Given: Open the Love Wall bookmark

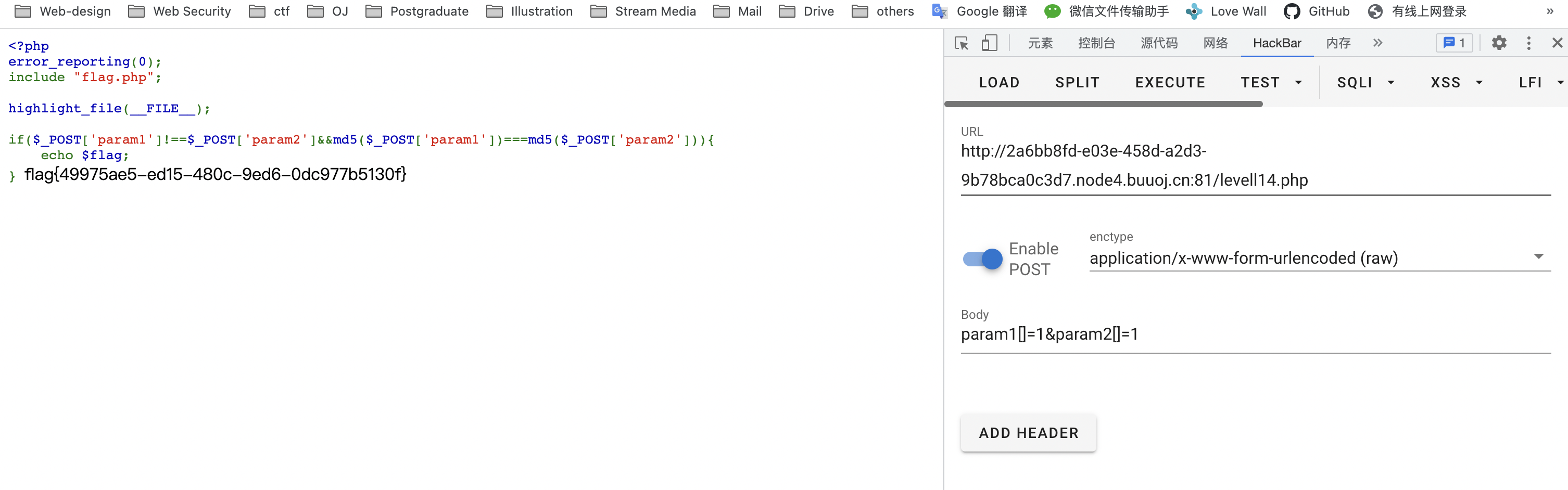Looking at the screenshot, I should point(1226,11).
